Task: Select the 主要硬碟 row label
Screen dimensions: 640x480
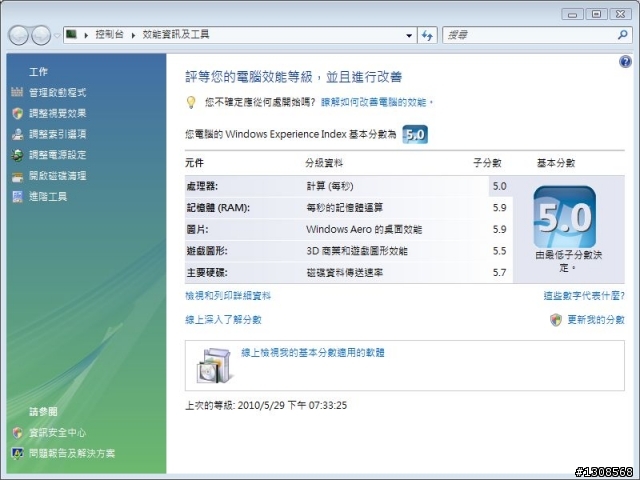Action: [207, 273]
